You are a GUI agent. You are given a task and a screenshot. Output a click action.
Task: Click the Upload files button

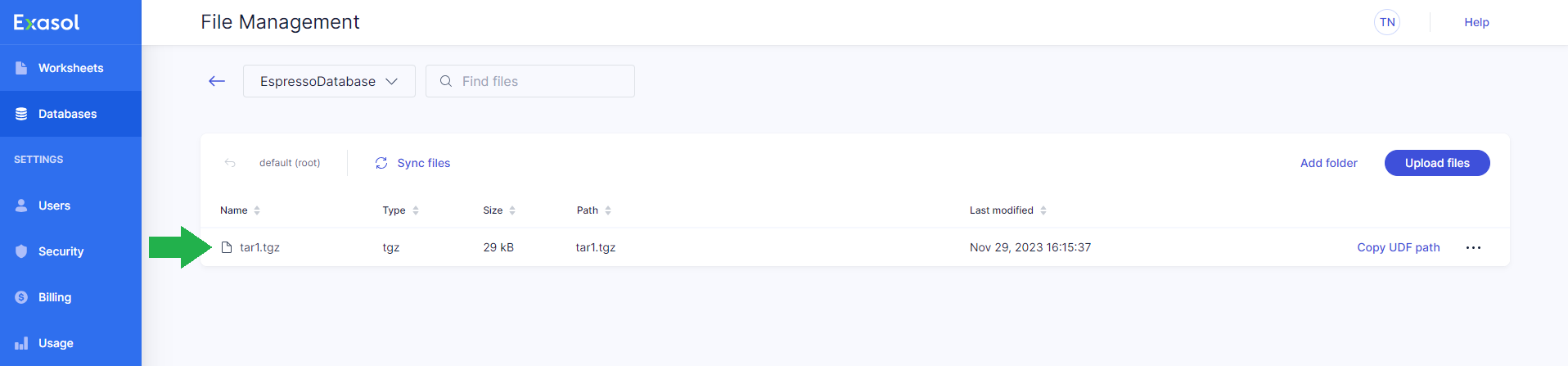tap(1437, 163)
